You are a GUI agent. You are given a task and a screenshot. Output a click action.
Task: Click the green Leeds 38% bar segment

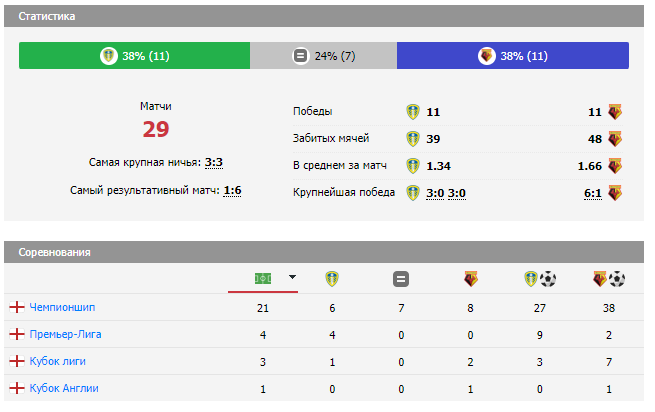click(134, 56)
